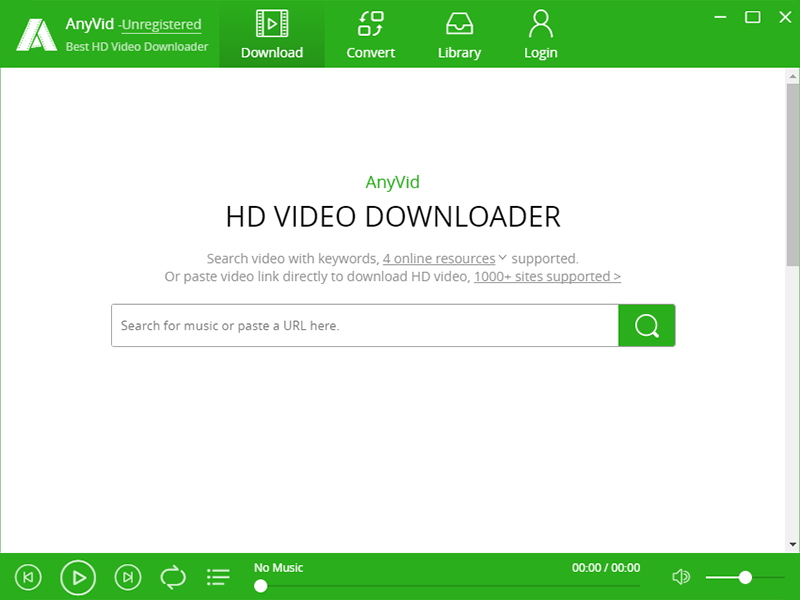Click the Unregistered link in the header
Image resolution: width=800 pixels, height=600 pixels.
(x=161, y=24)
